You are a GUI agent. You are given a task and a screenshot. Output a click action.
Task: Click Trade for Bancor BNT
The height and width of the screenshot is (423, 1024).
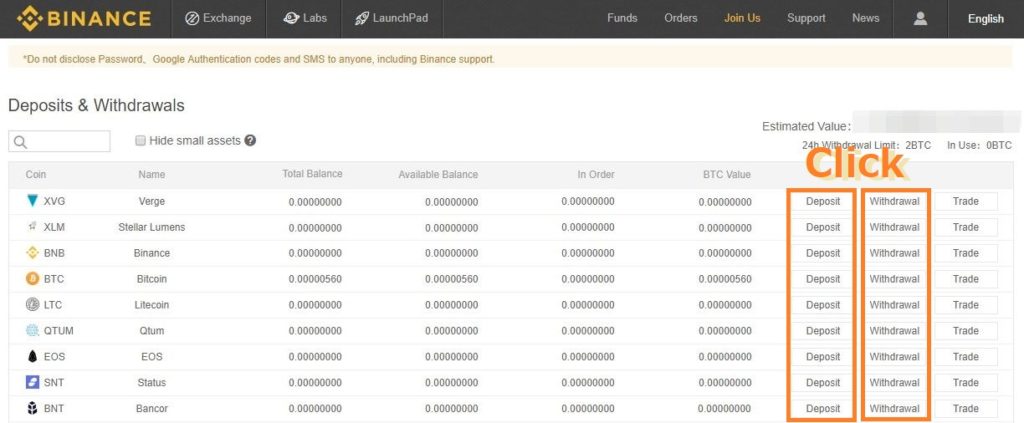[x=965, y=409]
